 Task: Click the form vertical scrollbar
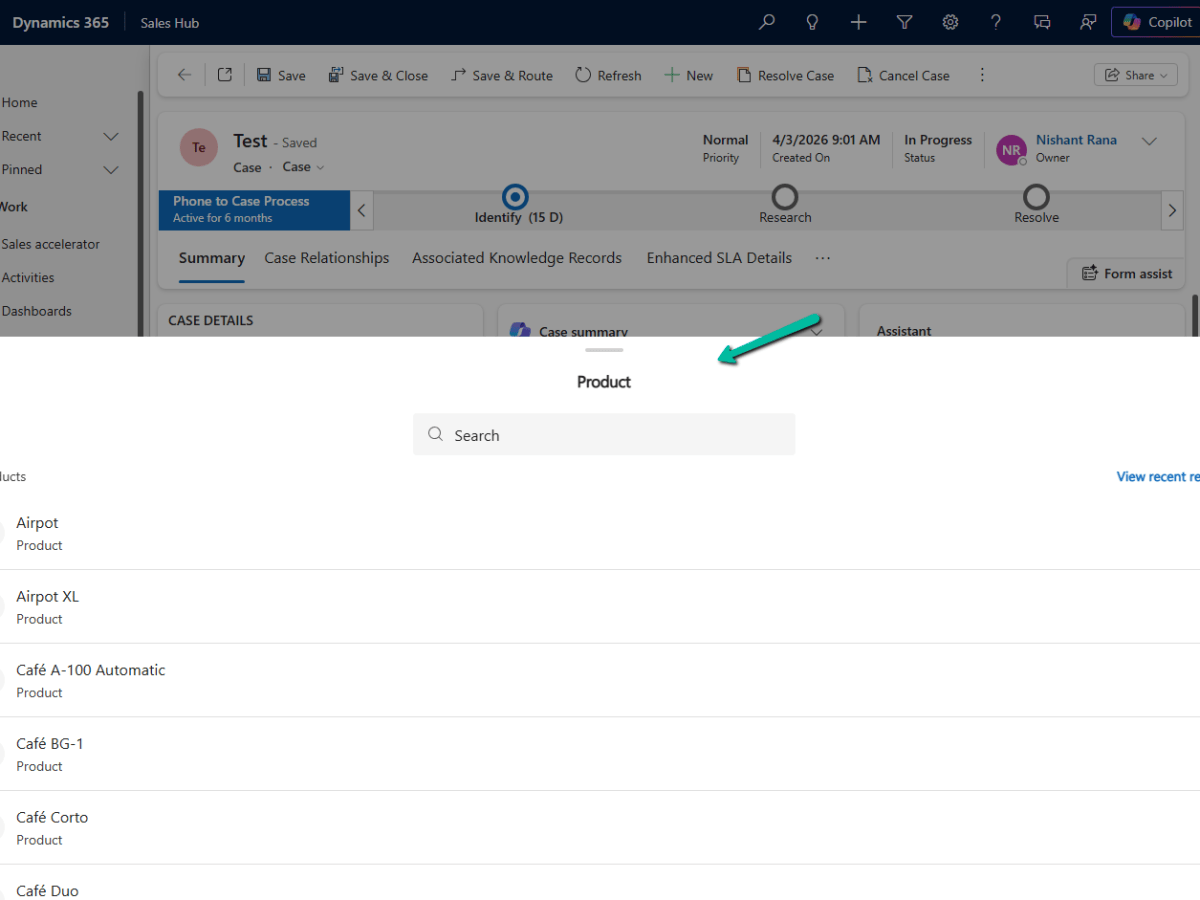[x=1195, y=314]
